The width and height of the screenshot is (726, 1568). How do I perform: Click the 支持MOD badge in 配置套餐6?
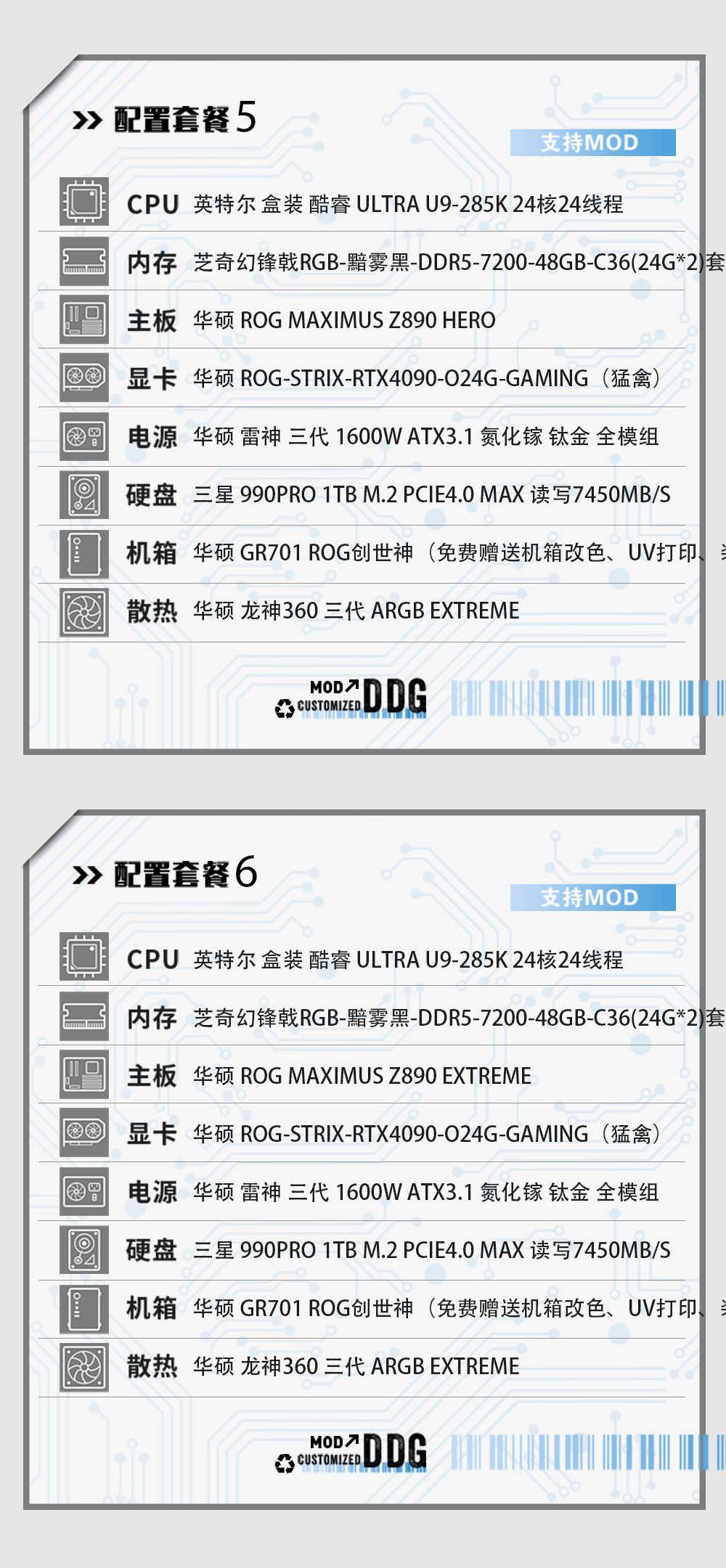pos(592,897)
